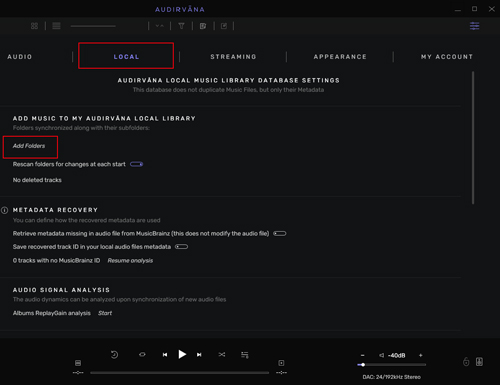Click the square icon right of progress bar
Image resolution: width=500 pixels, height=385 pixels.
(281, 363)
